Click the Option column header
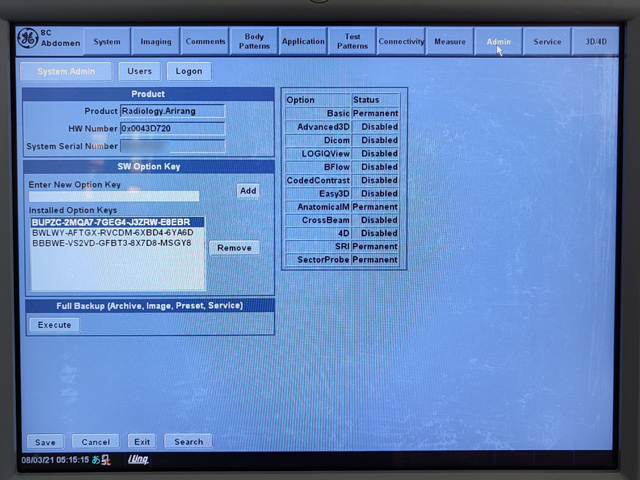The width and height of the screenshot is (640, 480). click(318, 100)
